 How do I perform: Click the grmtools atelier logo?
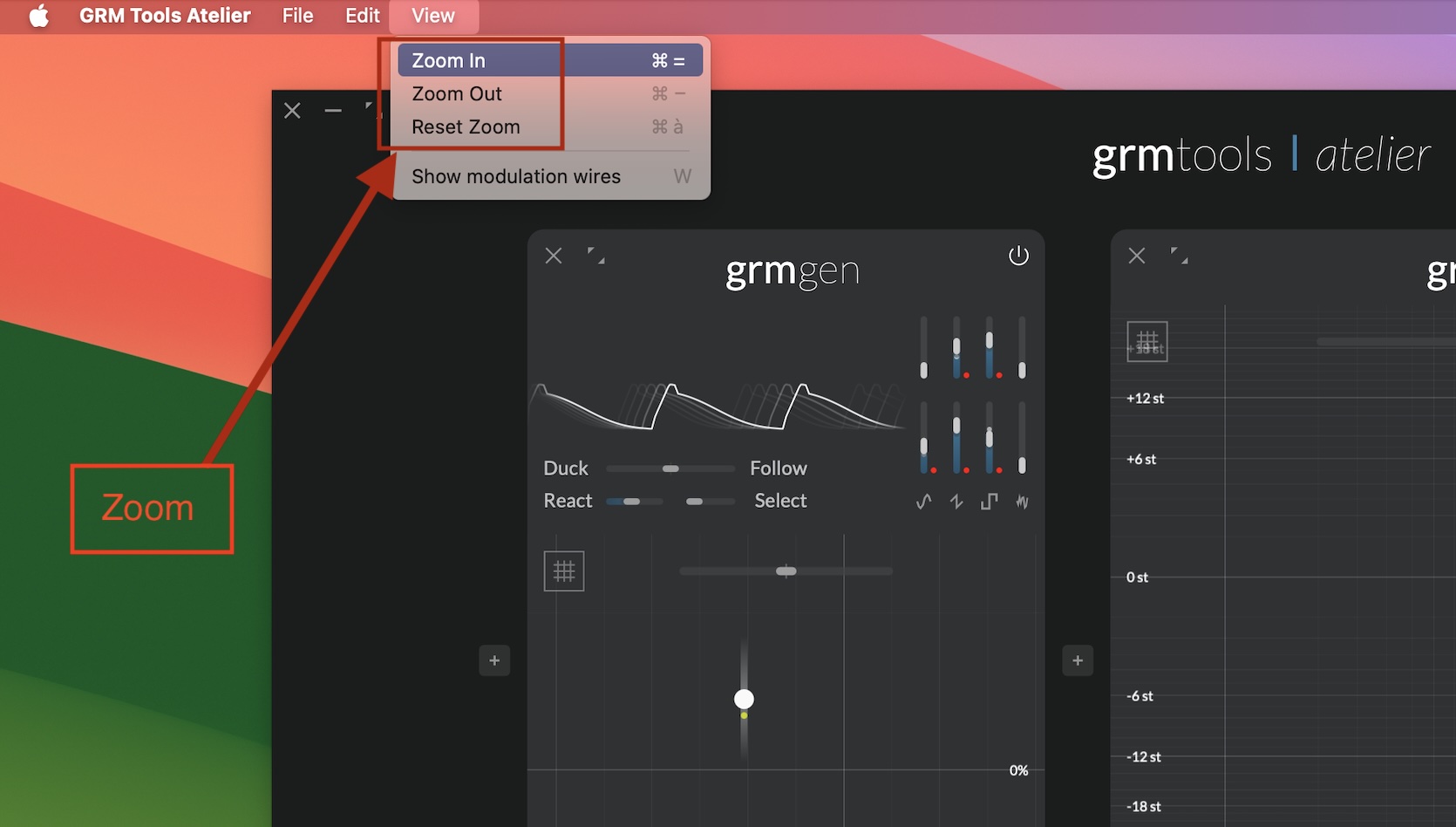tap(1262, 156)
